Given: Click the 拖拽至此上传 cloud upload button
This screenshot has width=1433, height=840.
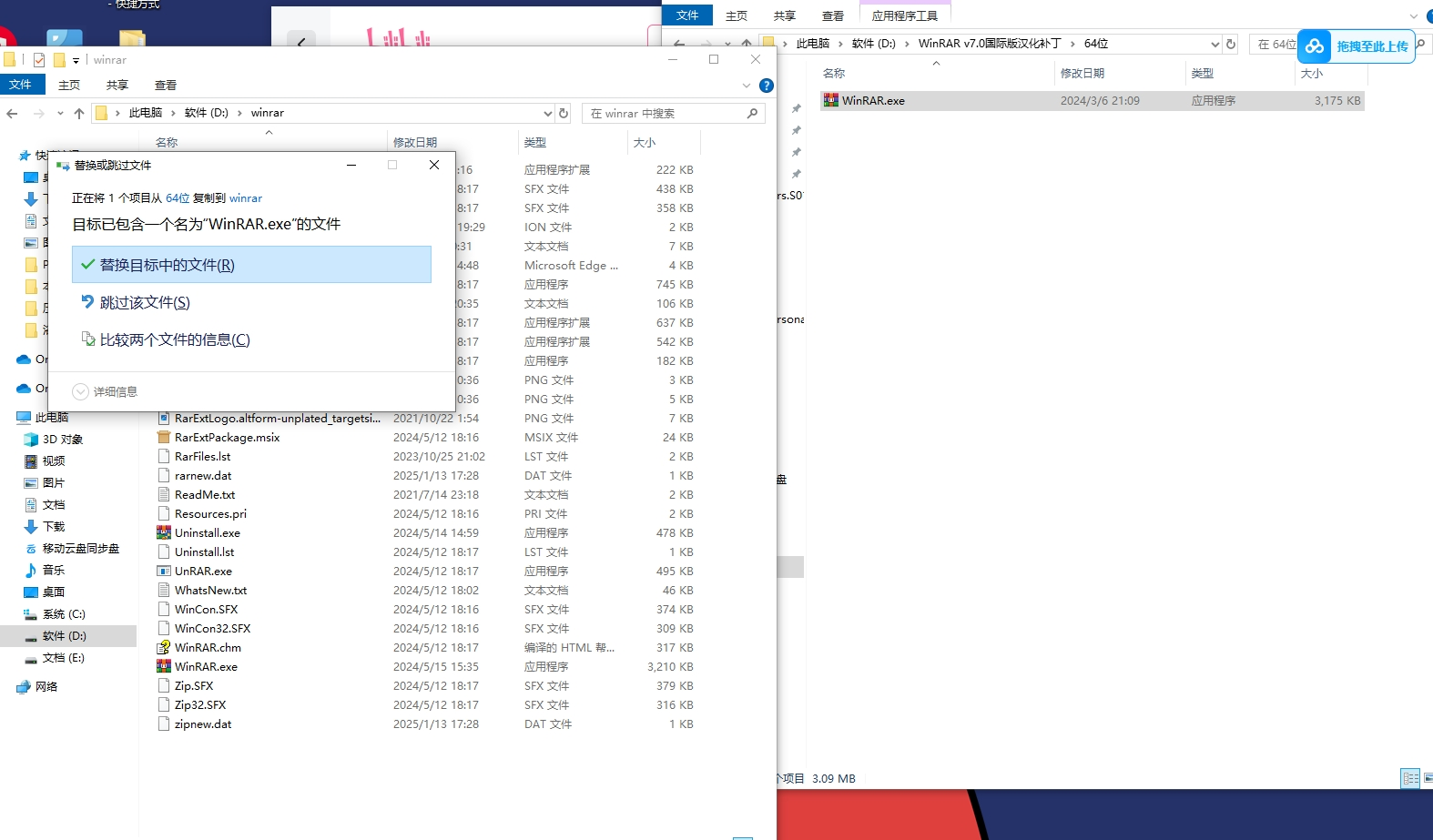Looking at the screenshot, I should point(1357,46).
